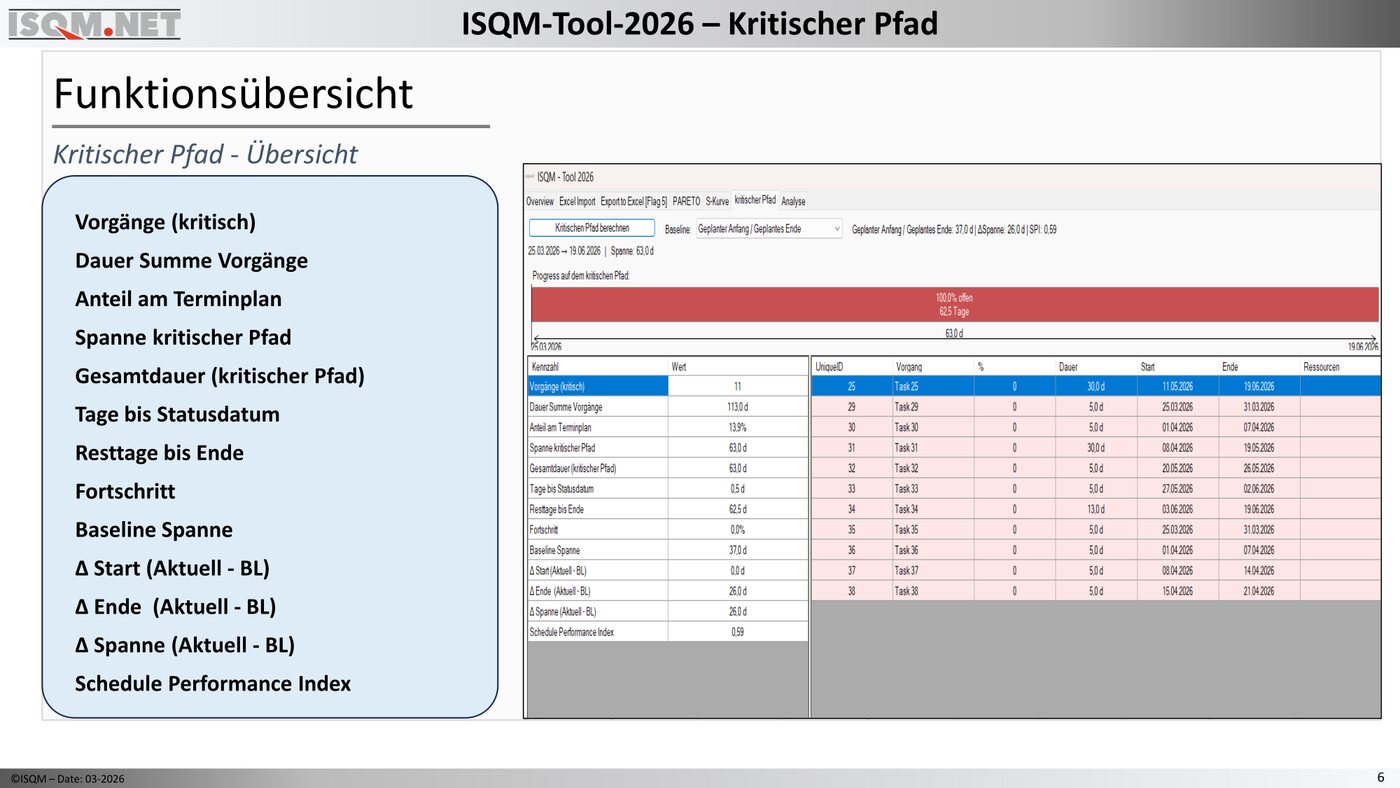Open Export to Excel [Flag 5] tab

coord(634,202)
